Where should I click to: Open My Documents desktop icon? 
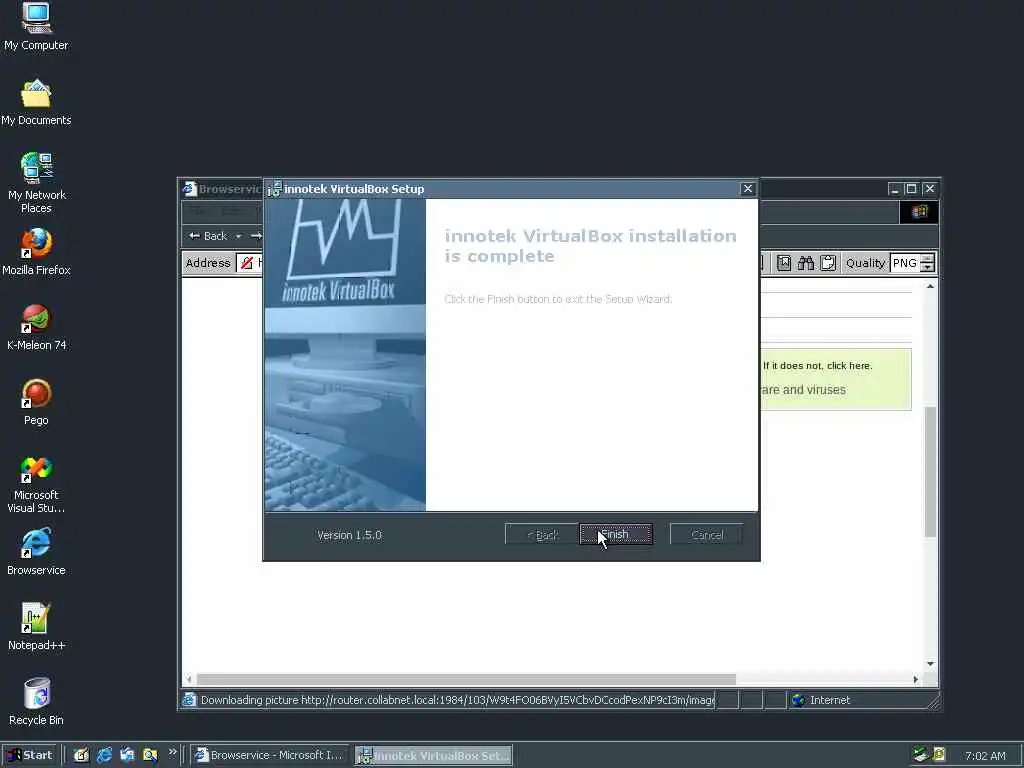pyautogui.click(x=36, y=103)
